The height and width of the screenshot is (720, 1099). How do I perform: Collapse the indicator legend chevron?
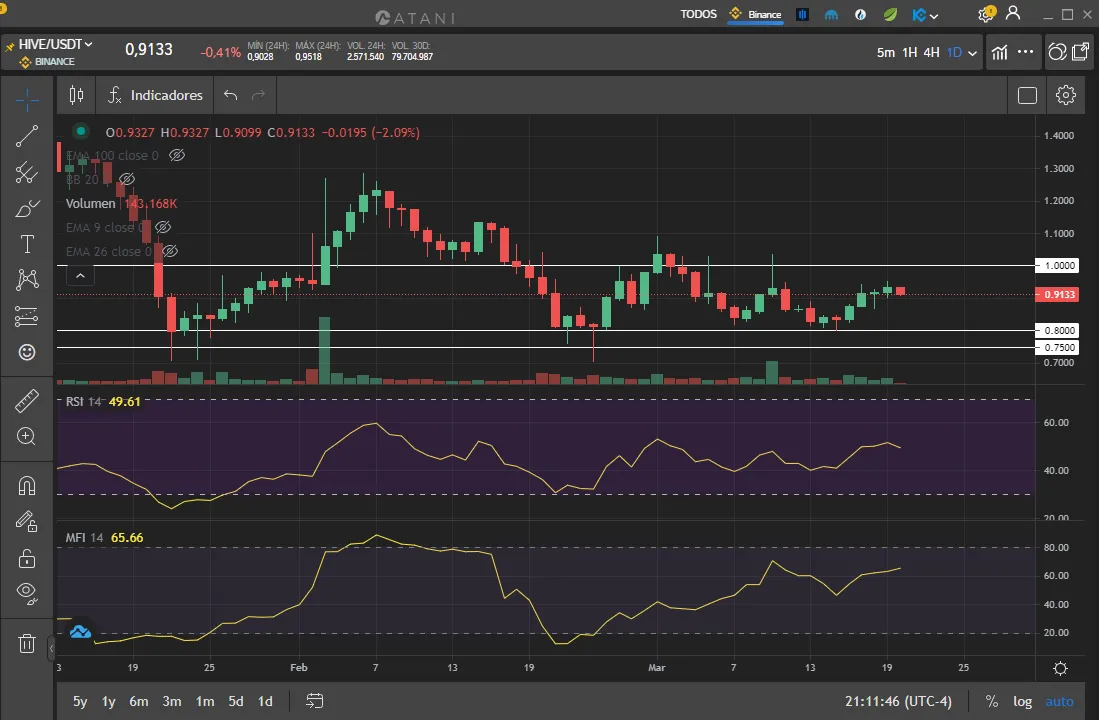click(x=81, y=276)
